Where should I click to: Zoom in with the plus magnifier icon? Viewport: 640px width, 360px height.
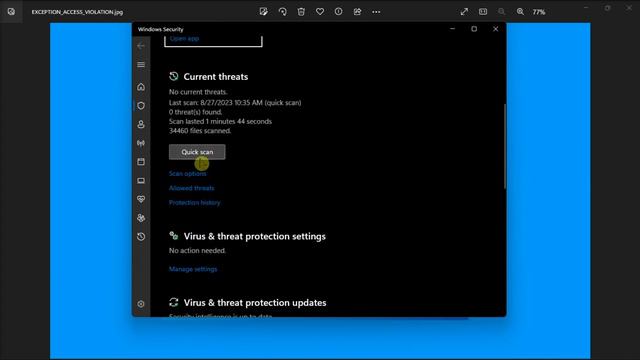click(x=520, y=11)
